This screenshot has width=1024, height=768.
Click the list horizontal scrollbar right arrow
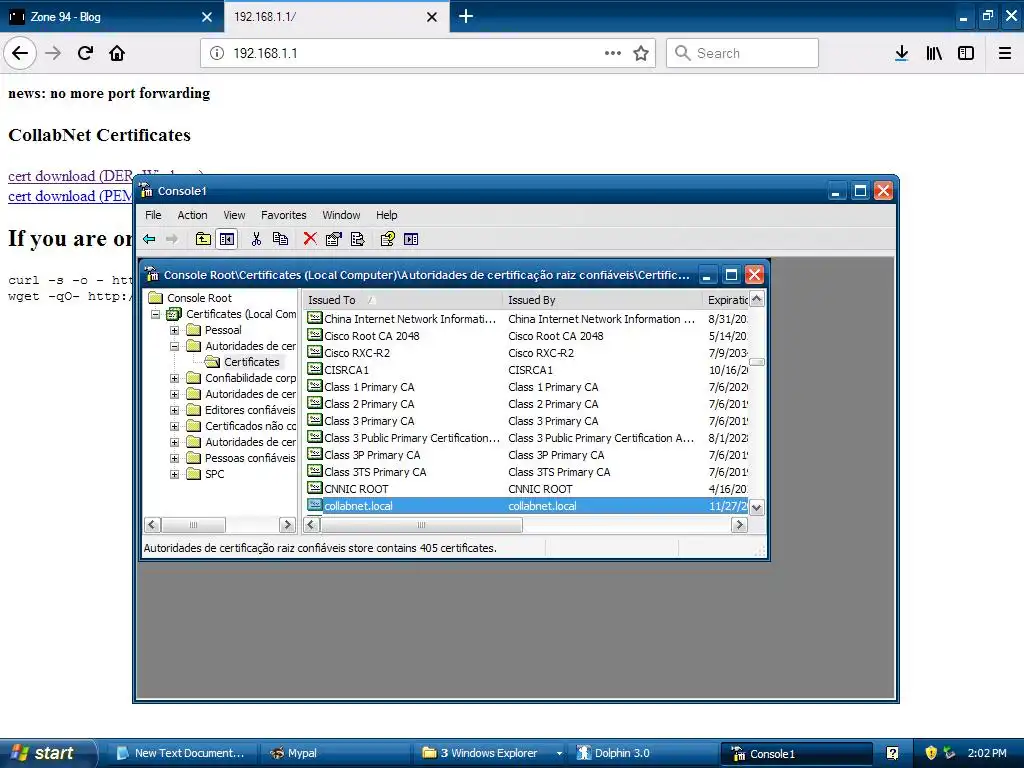click(739, 524)
